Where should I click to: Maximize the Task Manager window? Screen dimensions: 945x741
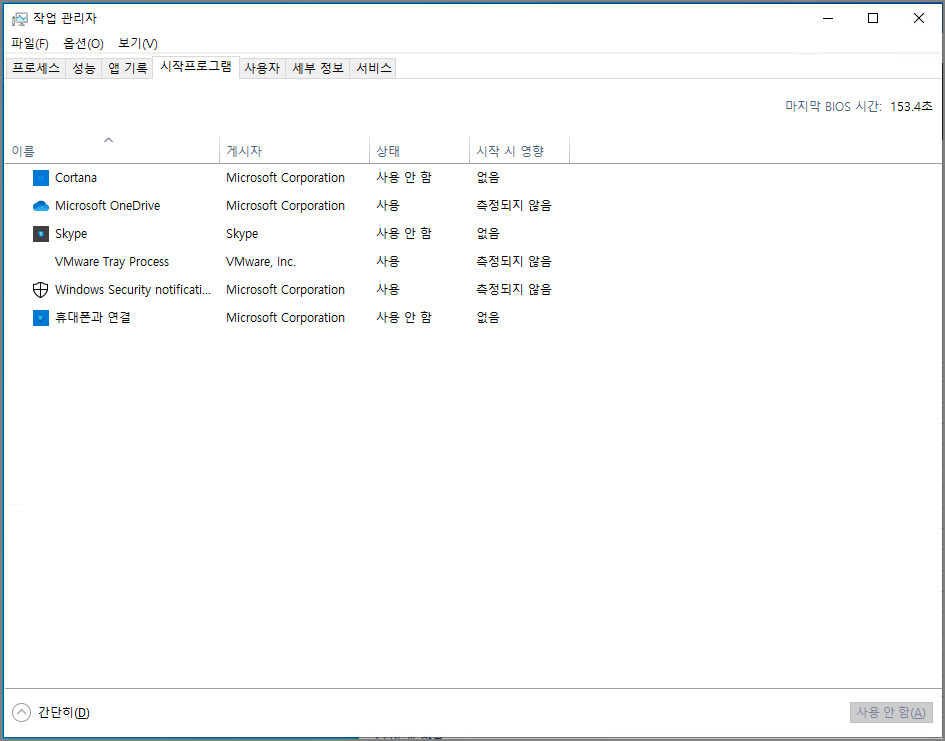click(x=873, y=19)
